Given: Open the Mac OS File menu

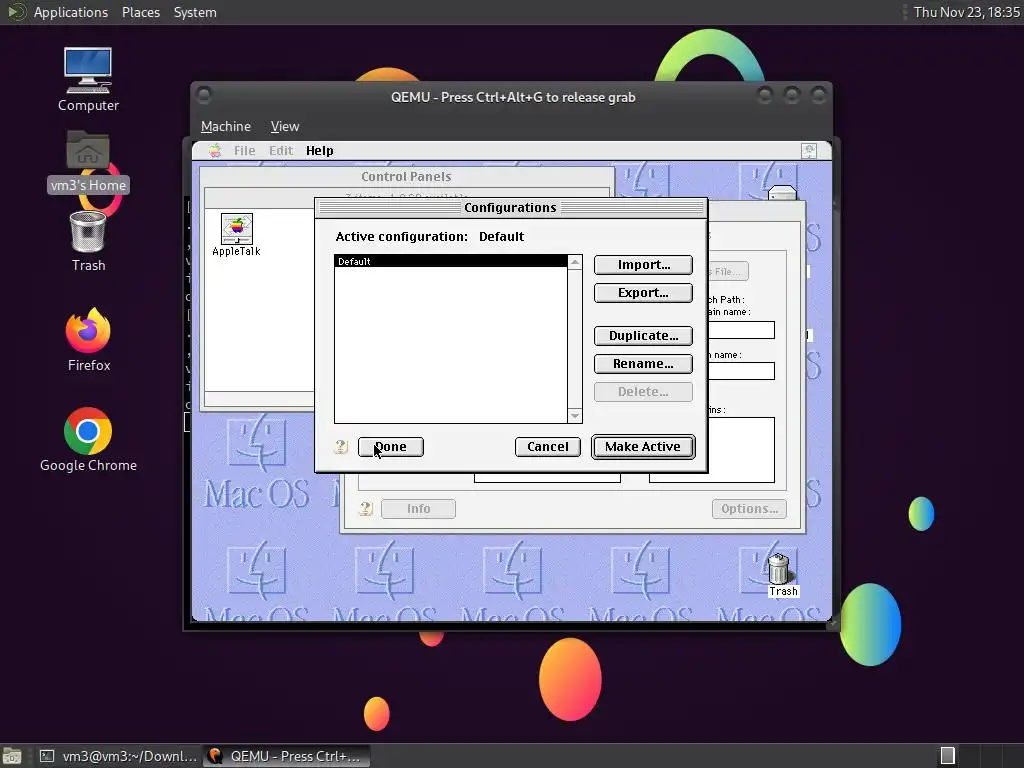Looking at the screenshot, I should [x=244, y=151].
